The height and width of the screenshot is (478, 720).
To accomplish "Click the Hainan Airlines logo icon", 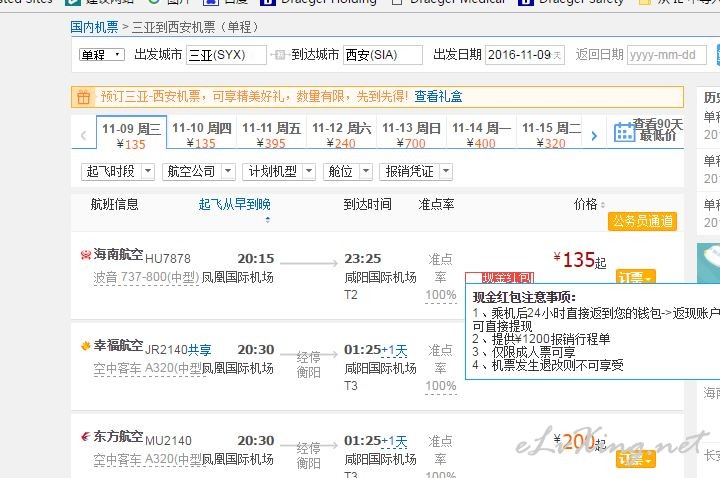I will (x=86, y=256).
